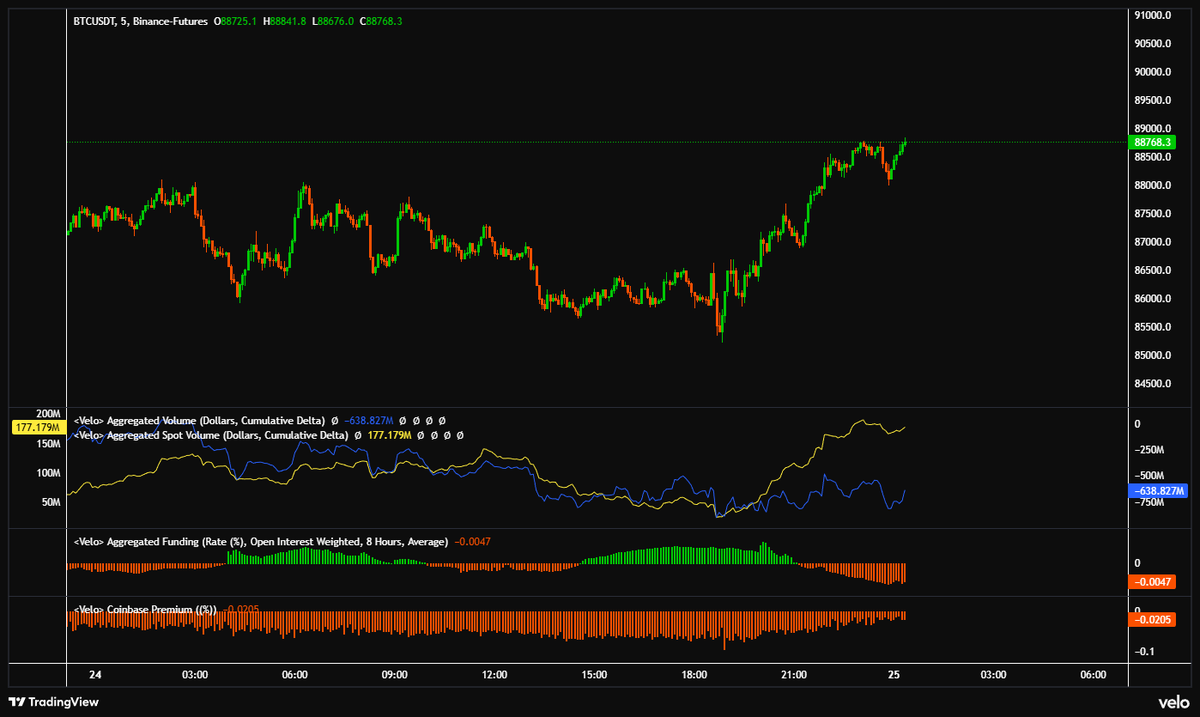Click the 100M left axis label

(47, 472)
